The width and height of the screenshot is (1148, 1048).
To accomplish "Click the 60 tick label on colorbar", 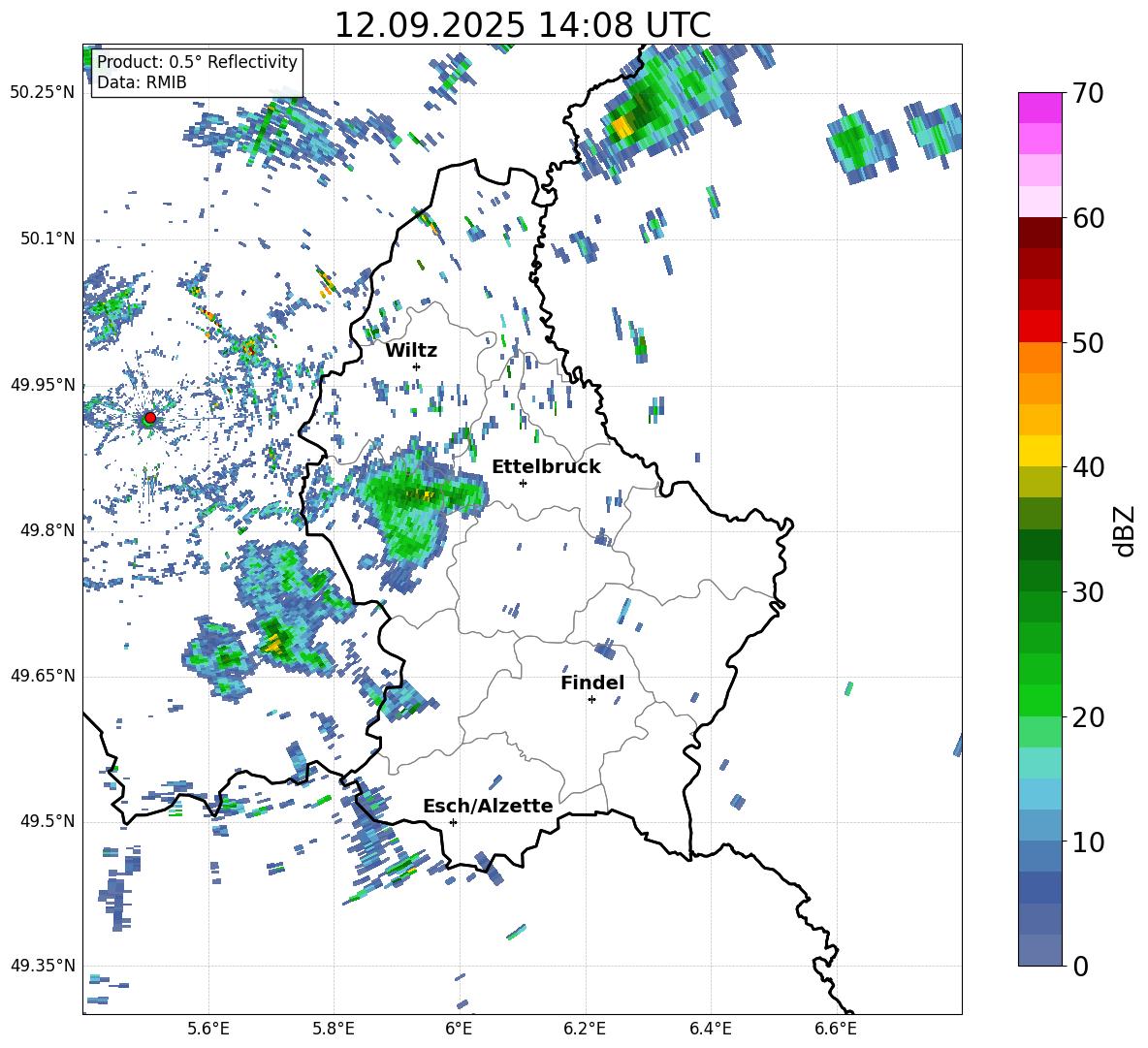I will (1088, 219).
